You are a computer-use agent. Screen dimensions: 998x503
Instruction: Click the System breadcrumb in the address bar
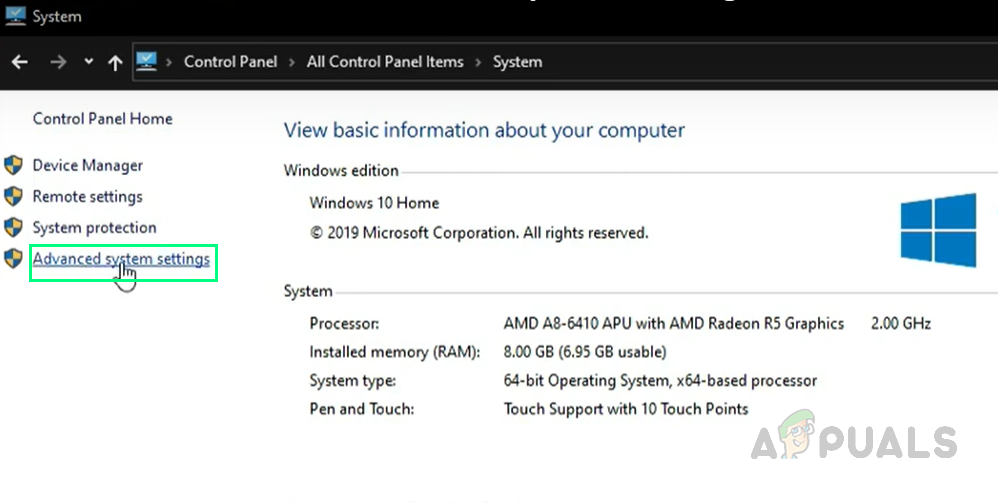(x=517, y=62)
